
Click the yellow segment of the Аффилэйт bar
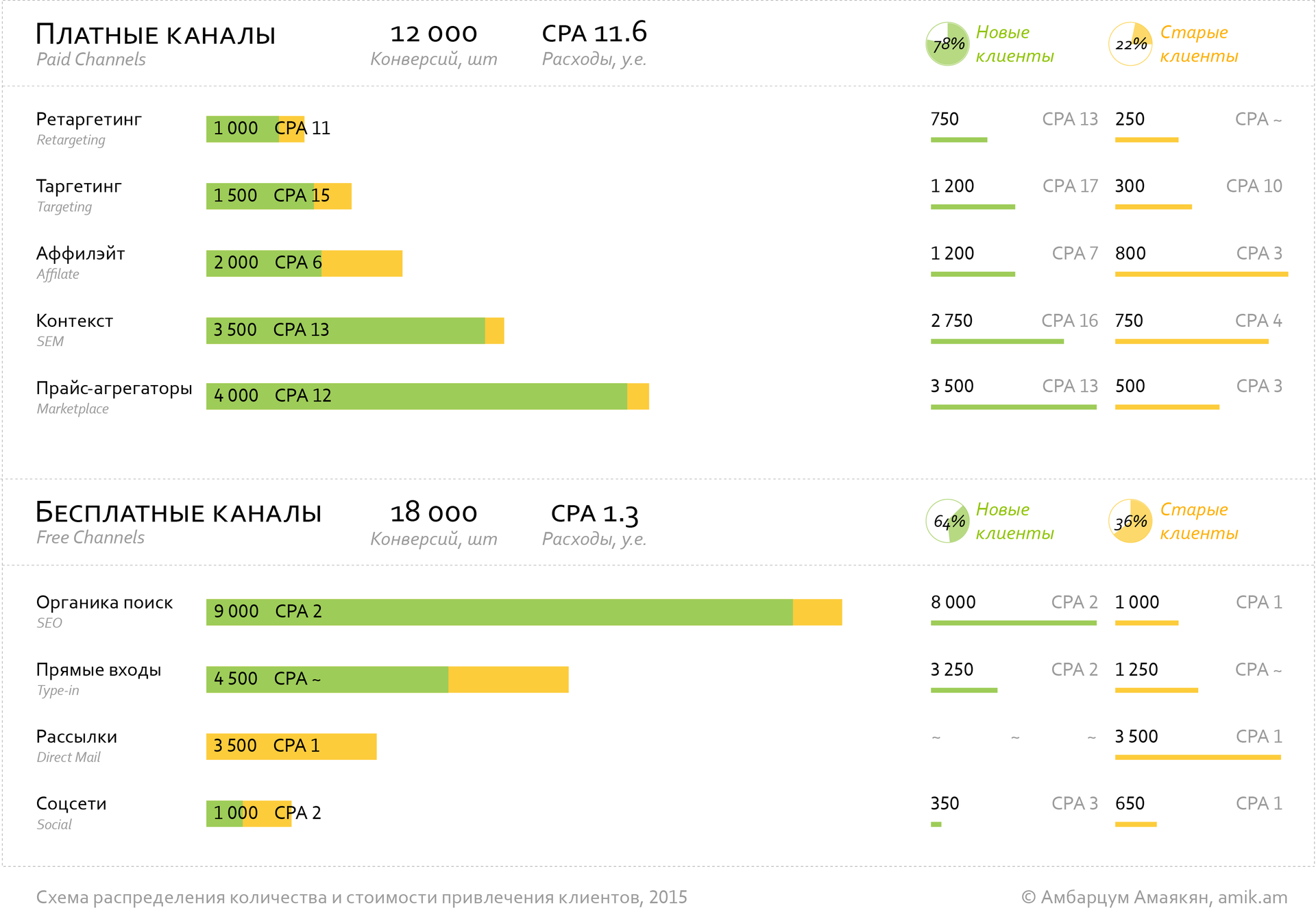point(362,263)
